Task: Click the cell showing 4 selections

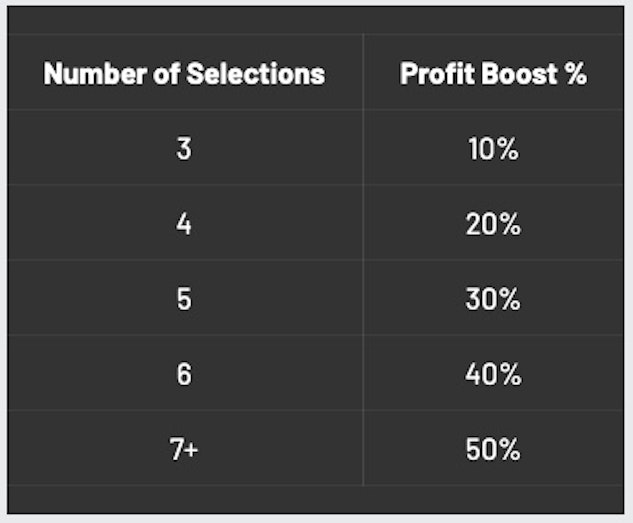Action: (x=184, y=225)
